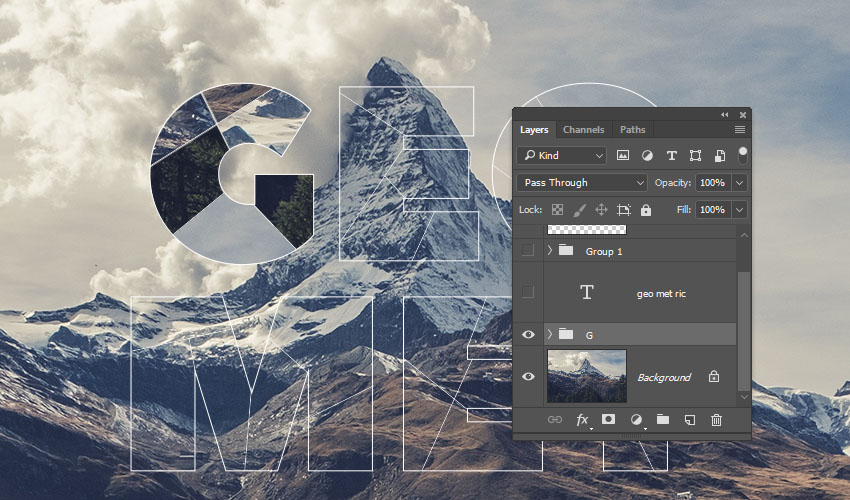The image size is (850, 500).
Task: Hide the Background layer
Action: 528,377
